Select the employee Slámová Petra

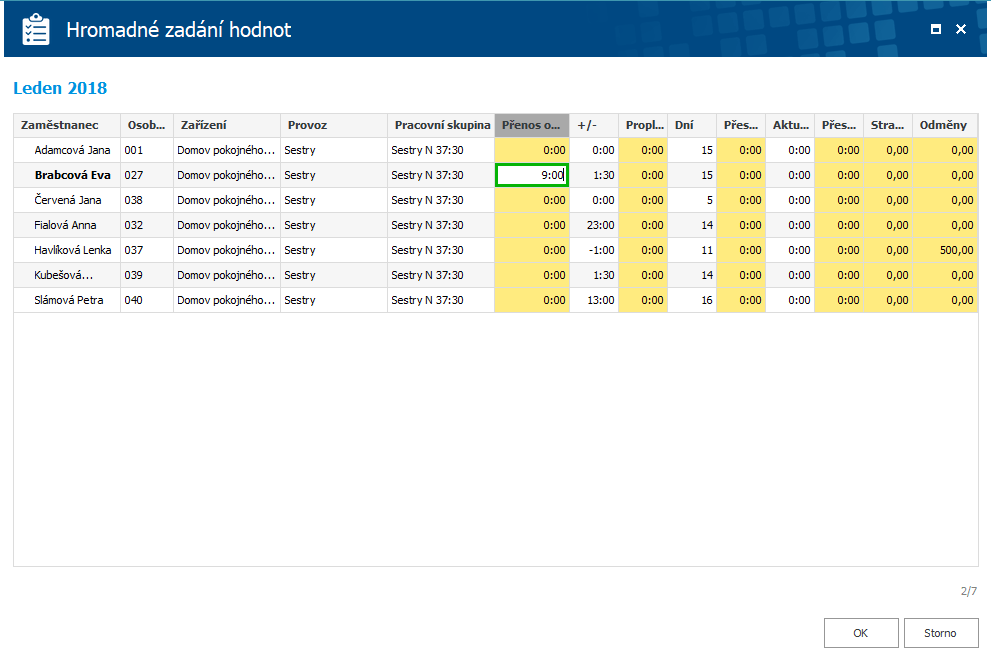pyautogui.click(x=68, y=300)
